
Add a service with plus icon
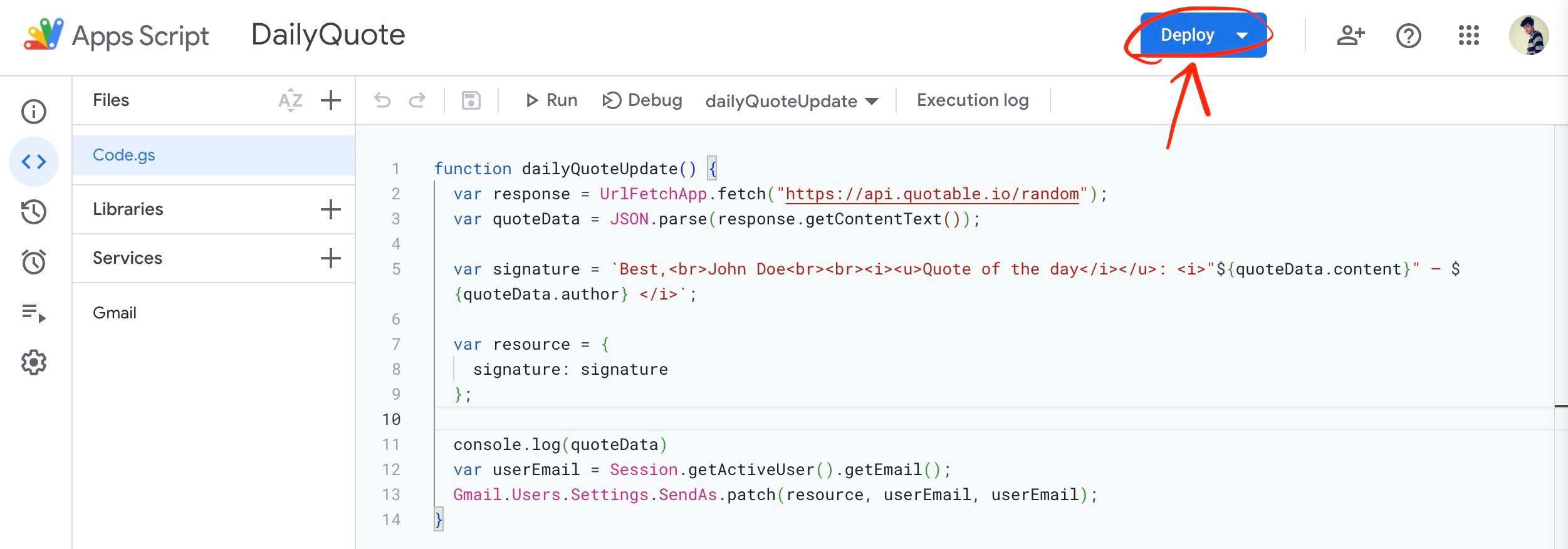click(x=331, y=258)
